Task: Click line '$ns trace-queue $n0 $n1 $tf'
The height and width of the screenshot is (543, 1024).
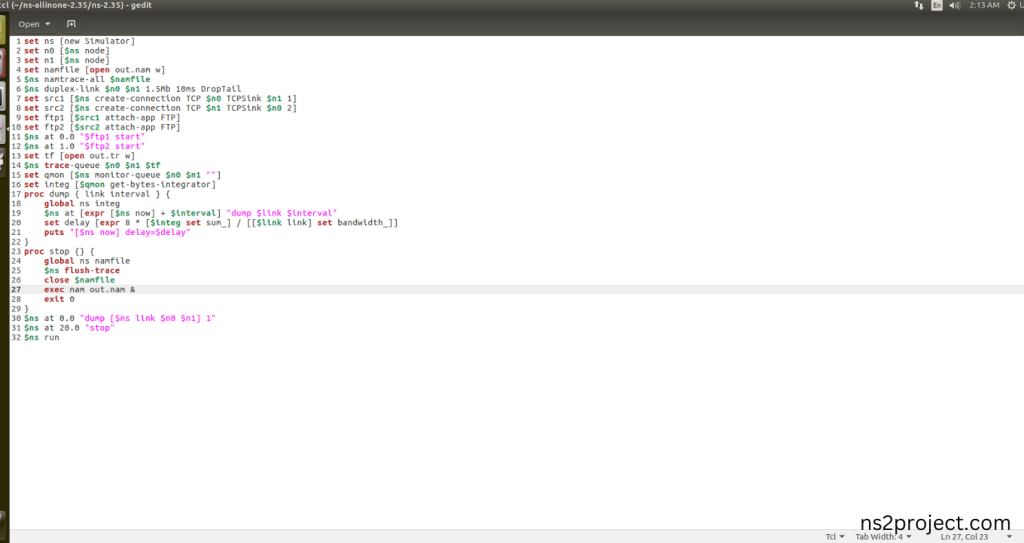Action: click(92, 166)
